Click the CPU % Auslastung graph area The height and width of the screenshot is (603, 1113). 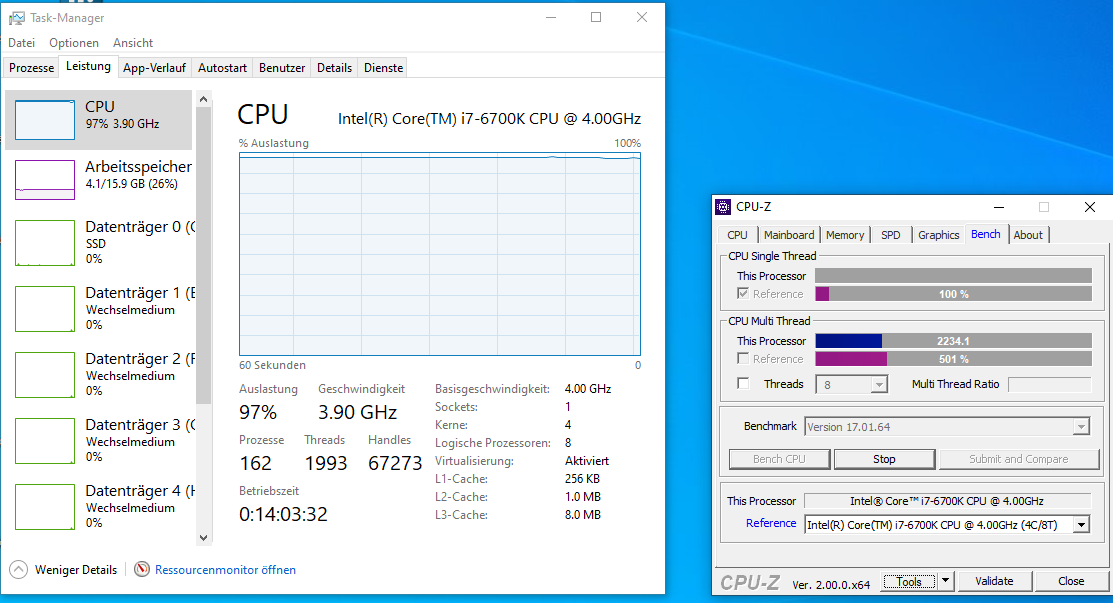440,254
